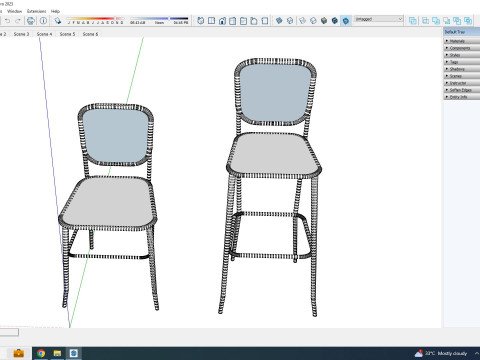
Task: Switch to Front view icon
Action: tap(222, 21)
